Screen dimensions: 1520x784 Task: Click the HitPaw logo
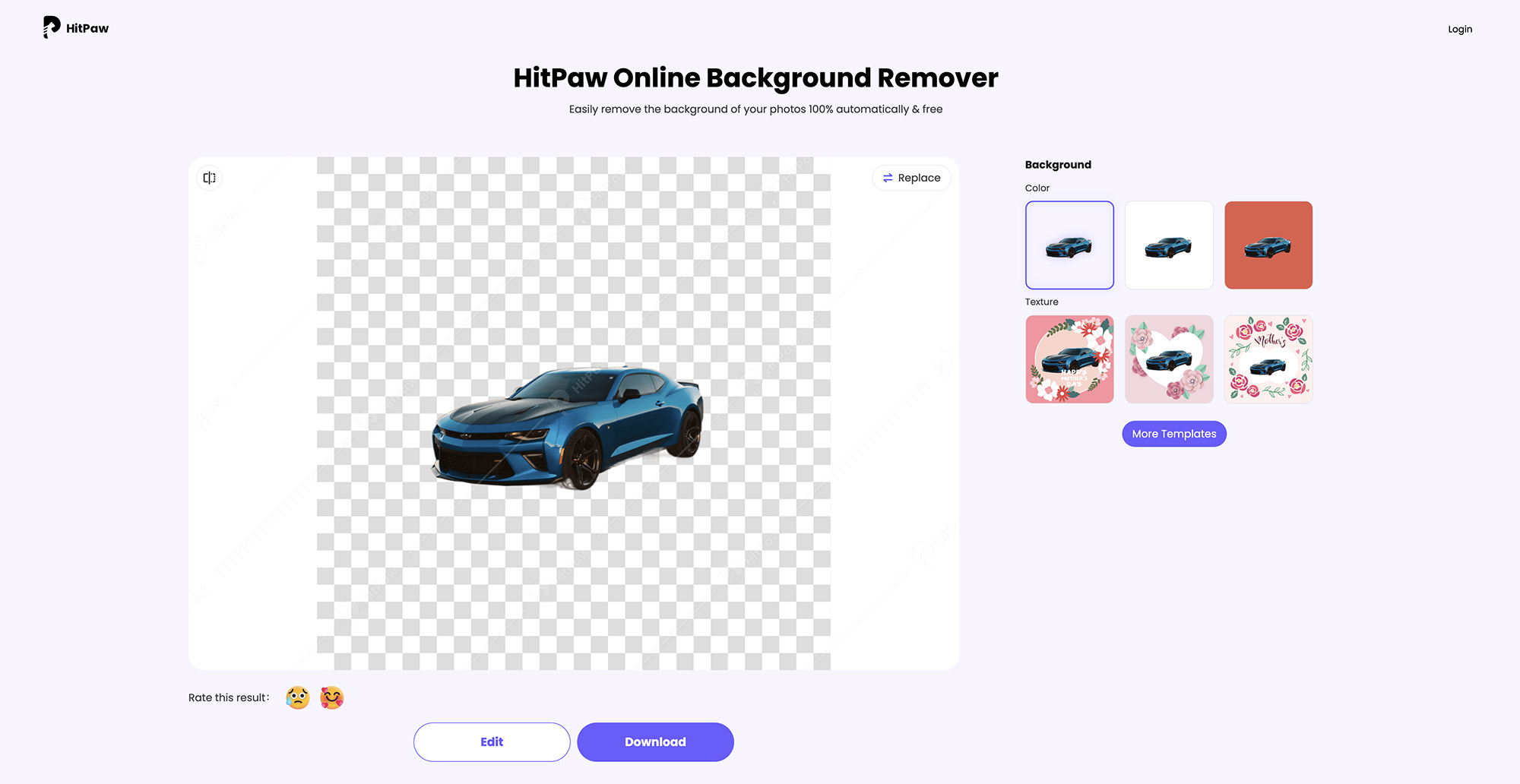(75, 27)
